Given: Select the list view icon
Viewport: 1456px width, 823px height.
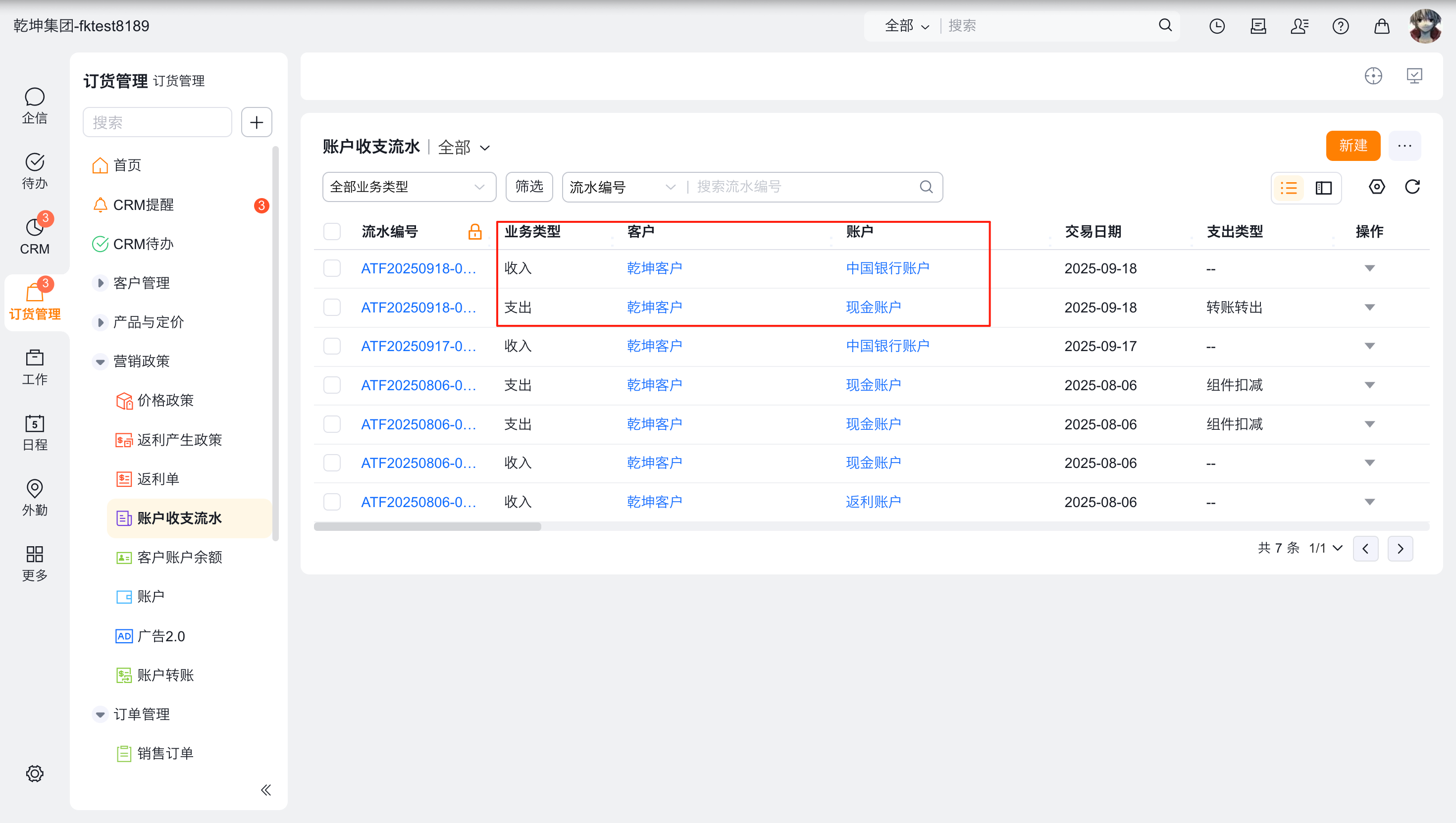Looking at the screenshot, I should tap(1289, 188).
